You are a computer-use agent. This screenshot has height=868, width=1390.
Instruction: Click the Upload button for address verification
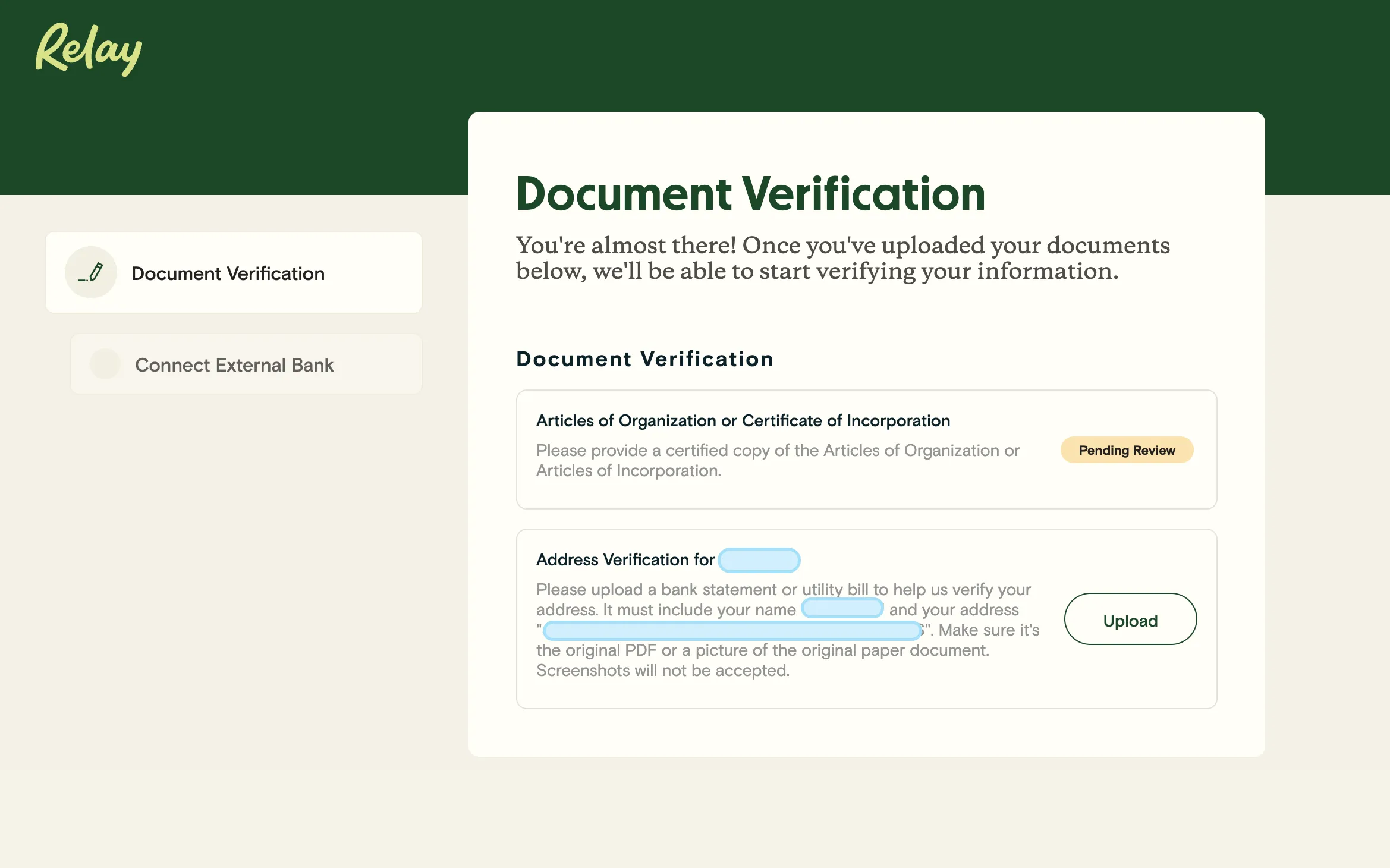tap(1130, 619)
